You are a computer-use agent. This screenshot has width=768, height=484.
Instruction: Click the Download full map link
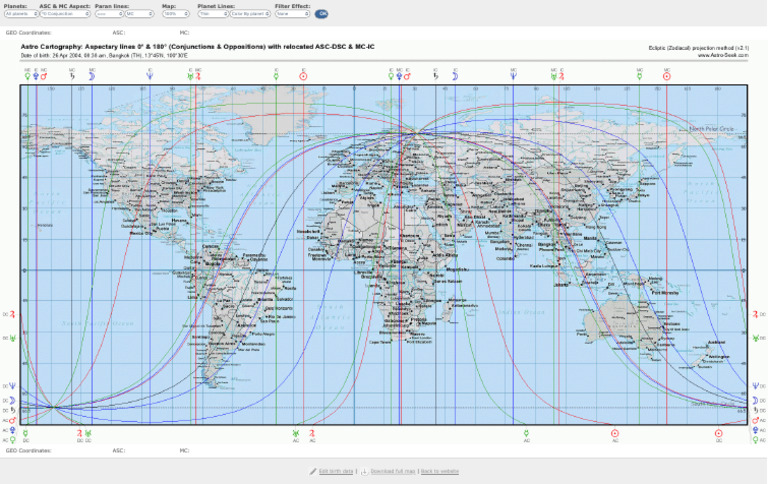pos(392,470)
